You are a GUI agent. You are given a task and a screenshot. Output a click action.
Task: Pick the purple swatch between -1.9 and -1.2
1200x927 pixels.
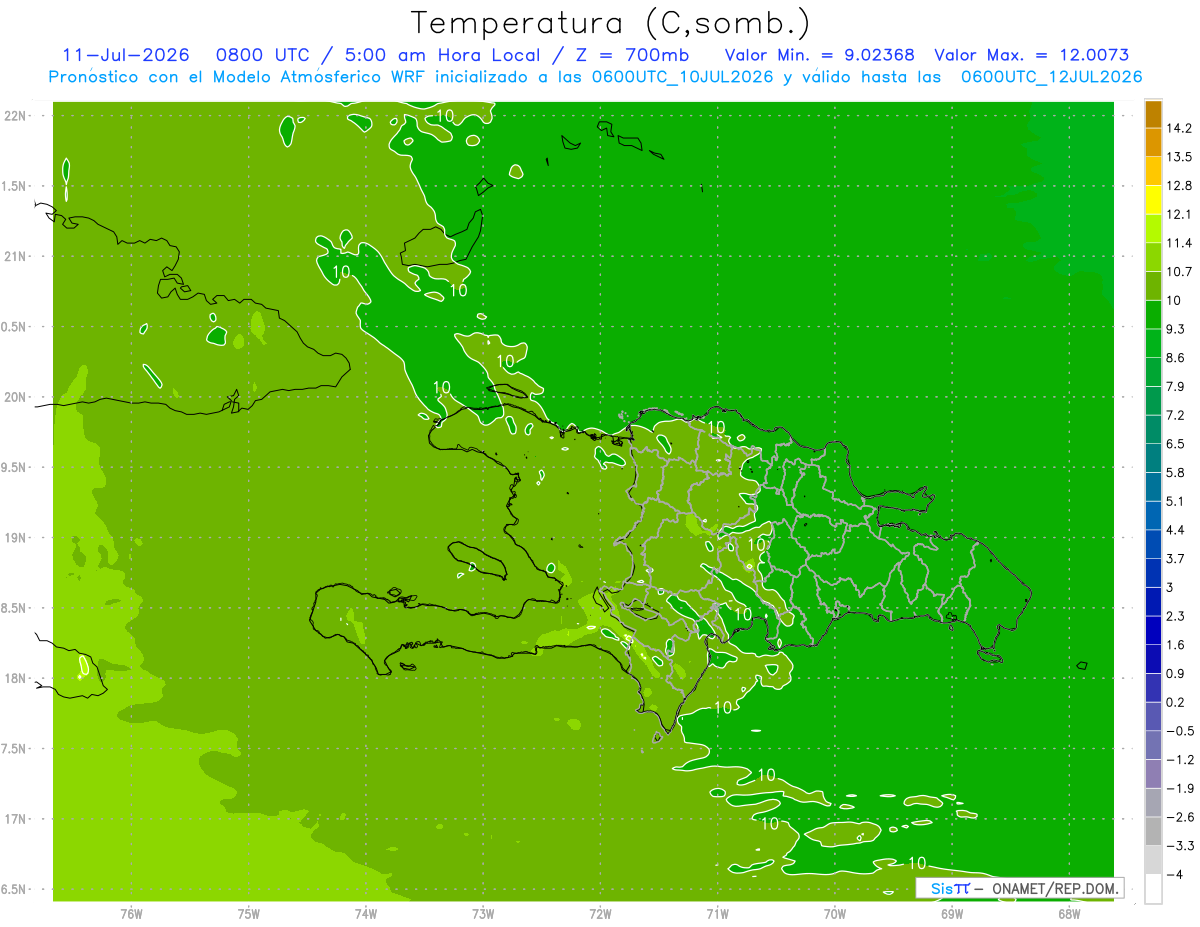[1153, 774]
